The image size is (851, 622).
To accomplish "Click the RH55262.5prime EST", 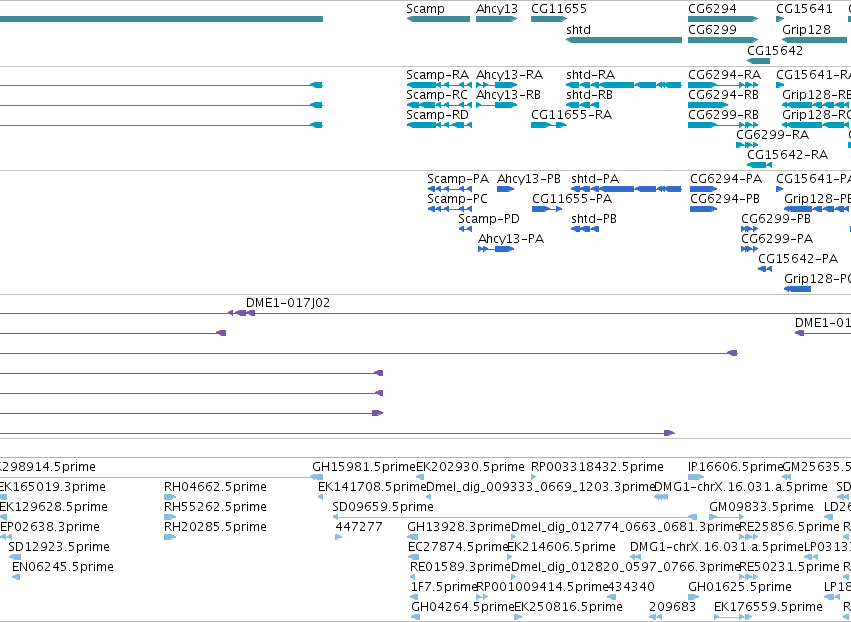I will 170,517.
